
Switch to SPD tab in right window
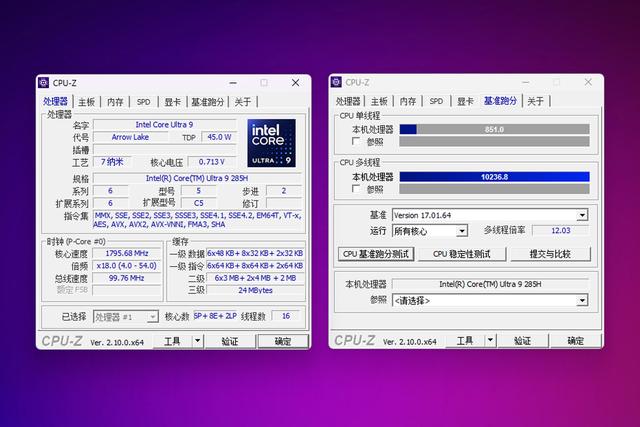click(436, 101)
